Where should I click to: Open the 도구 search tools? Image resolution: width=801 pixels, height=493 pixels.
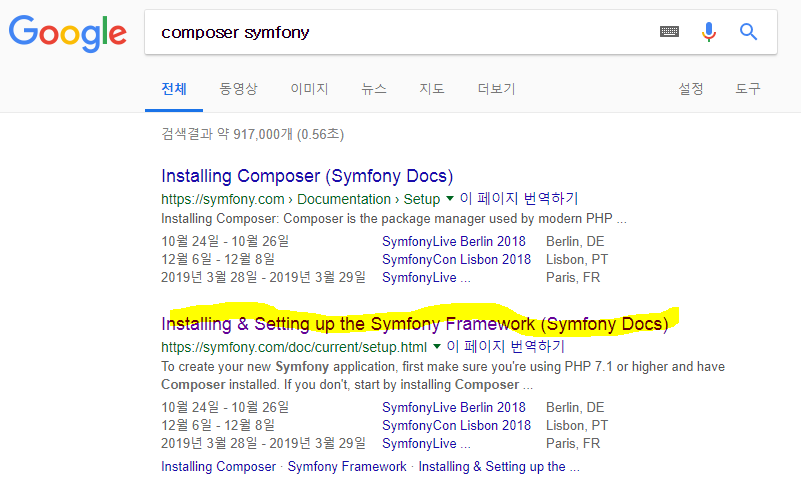748,89
